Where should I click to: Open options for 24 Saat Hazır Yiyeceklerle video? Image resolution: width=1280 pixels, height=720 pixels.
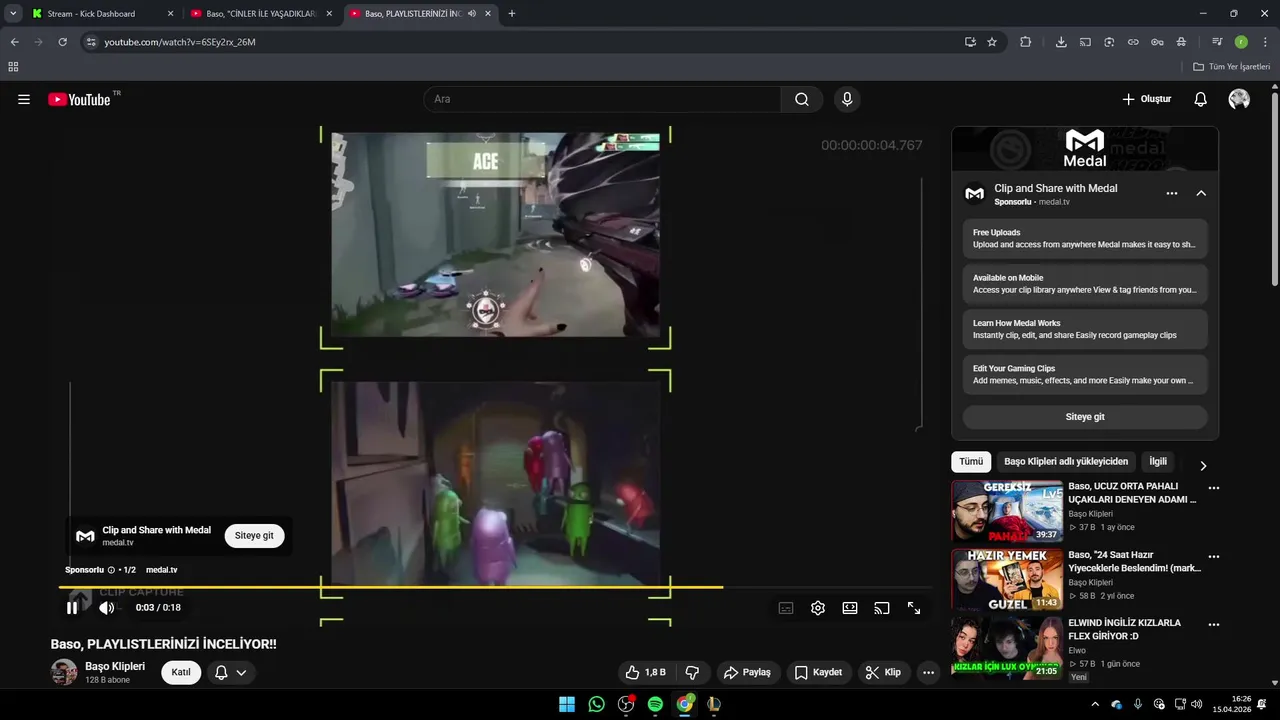(1214, 556)
